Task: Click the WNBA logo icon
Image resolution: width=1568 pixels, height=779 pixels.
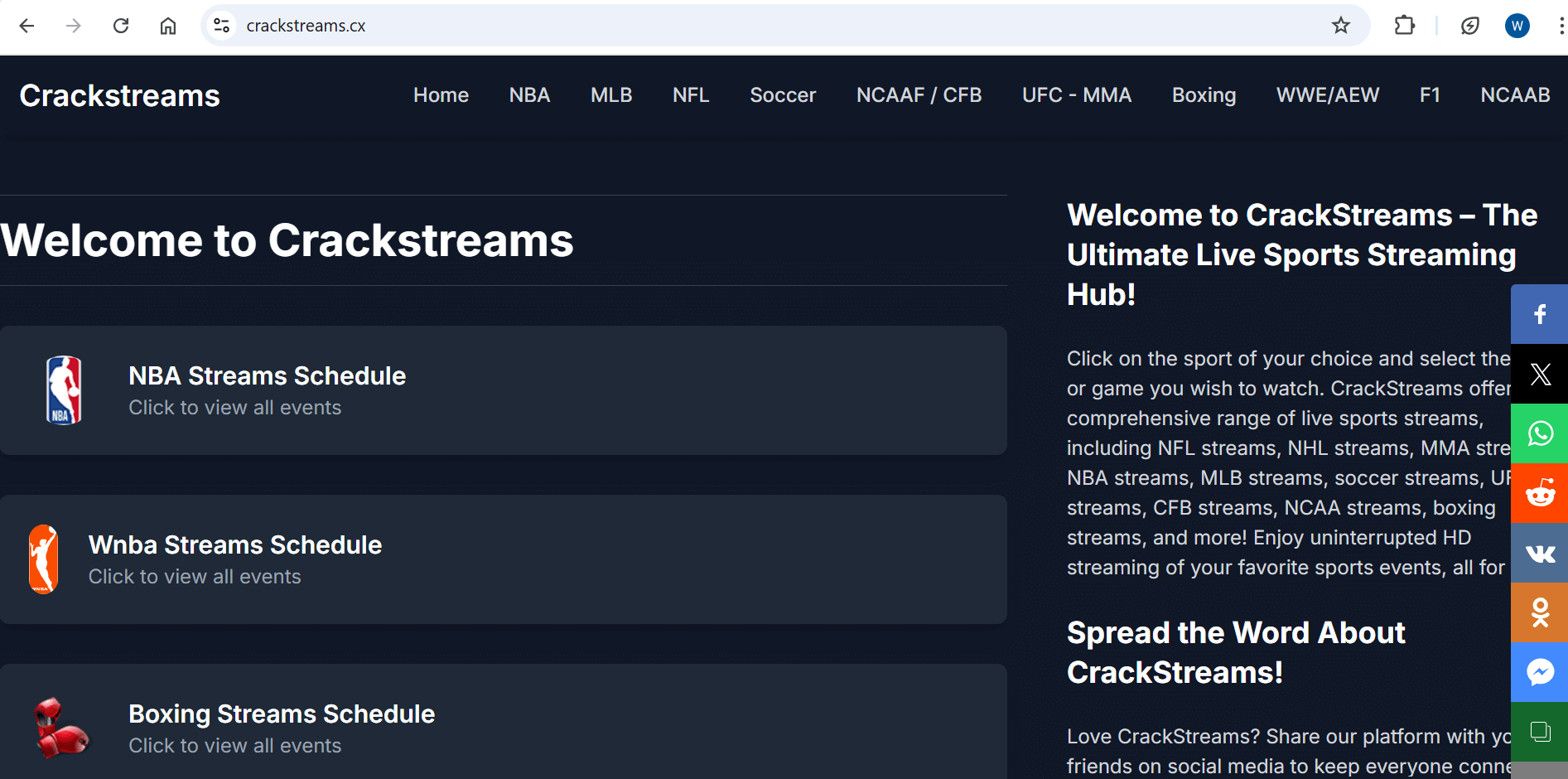Action: click(x=44, y=559)
